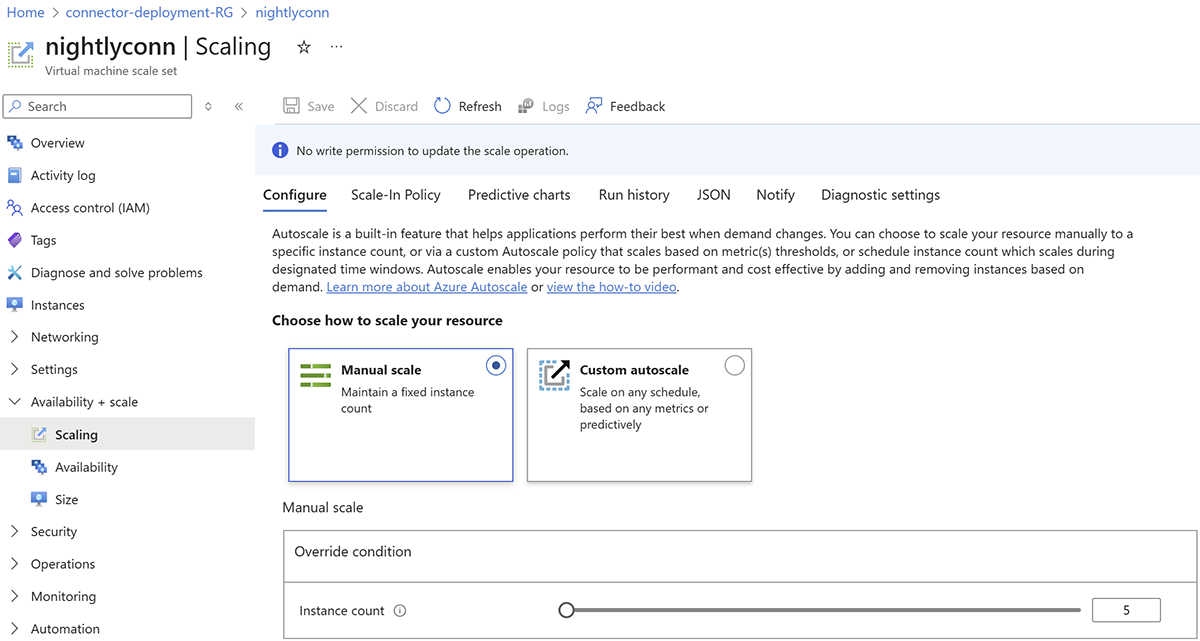Select the Manual scale radio button
This screenshot has height=641, width=1200.
pyautogui.click(x=496, y=366)
